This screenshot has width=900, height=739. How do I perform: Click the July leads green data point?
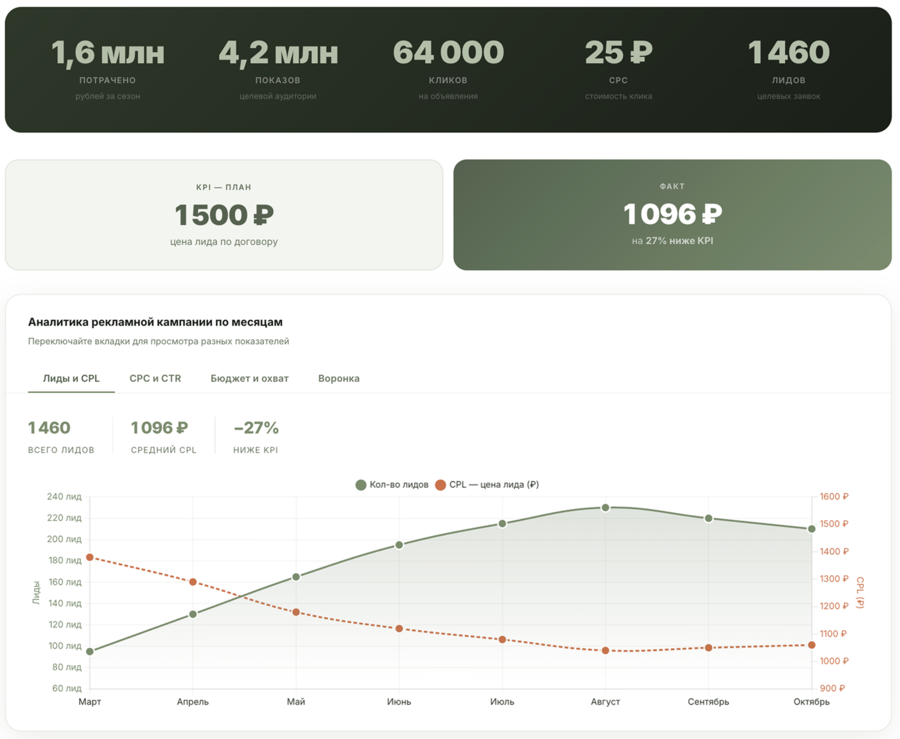coord(502,523)
